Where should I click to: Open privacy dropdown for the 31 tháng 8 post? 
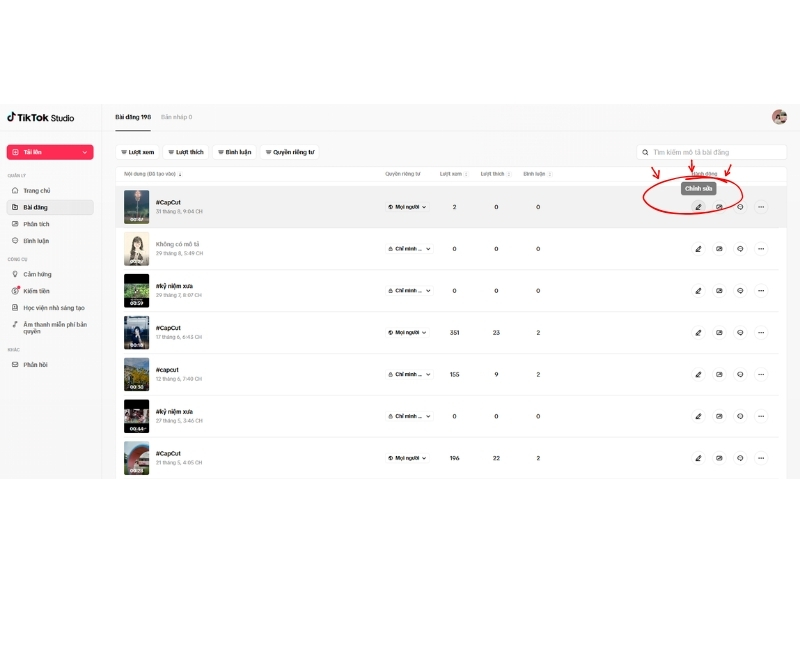point(407,207)
